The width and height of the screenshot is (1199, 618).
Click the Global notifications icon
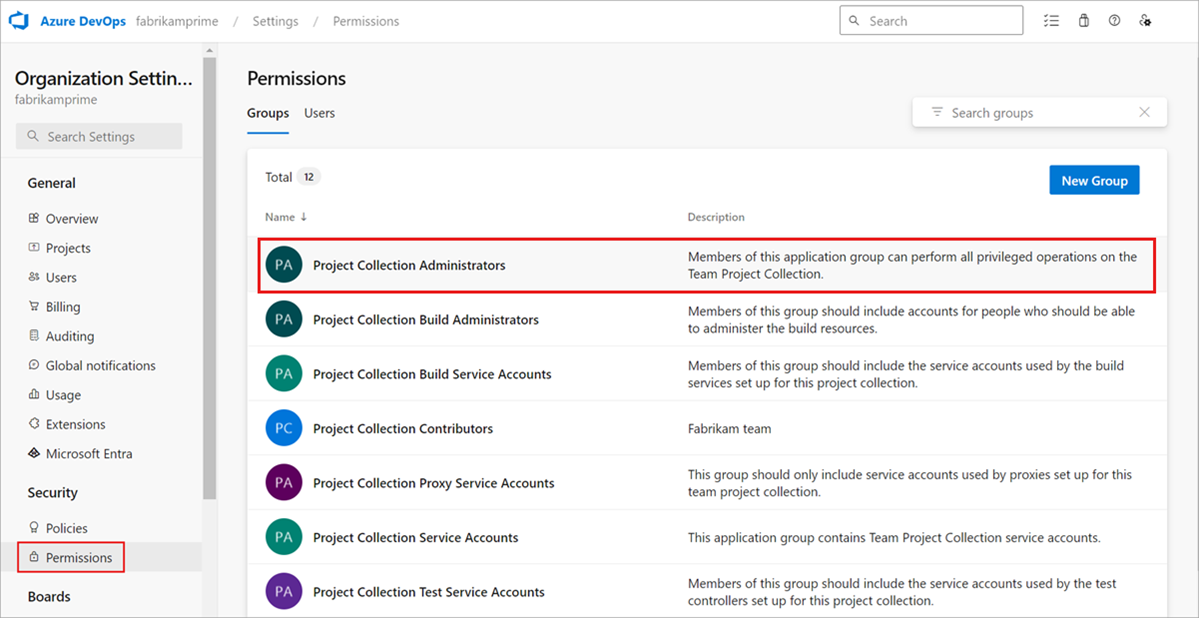[x=33, y=365]
